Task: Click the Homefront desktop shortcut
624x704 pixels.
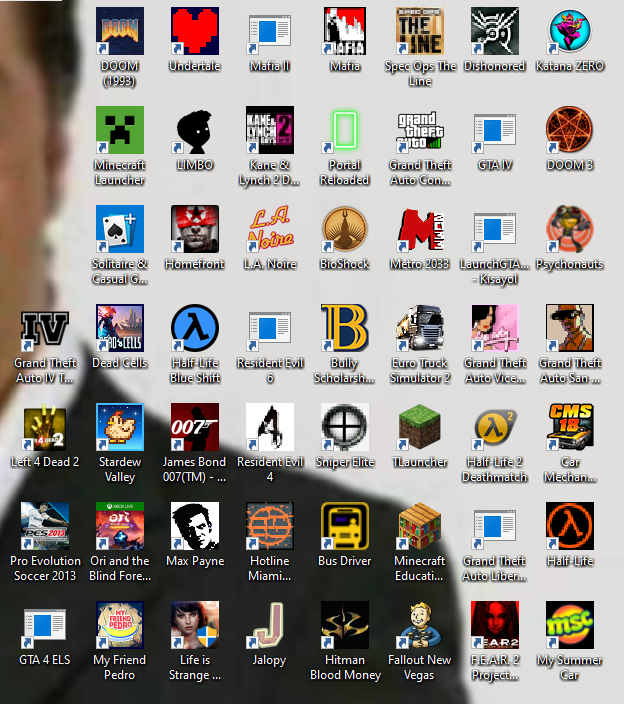Action: (195, 229)
